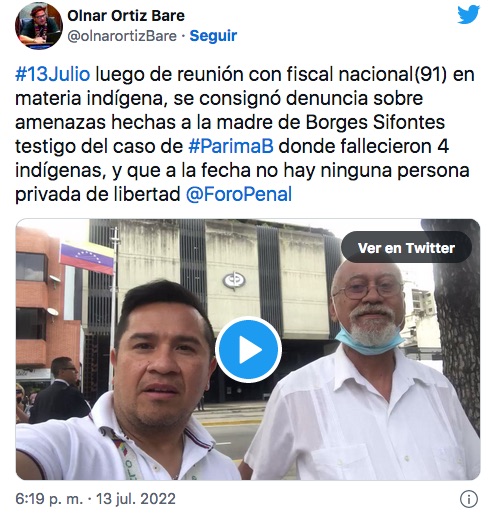496x515 pixels.
Task: Follow the account via Seguir
Action: pyautogui.click(x=213, y=36)
